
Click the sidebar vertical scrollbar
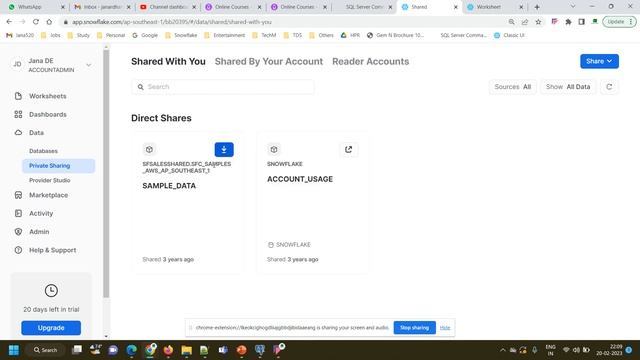coord(106,173)
